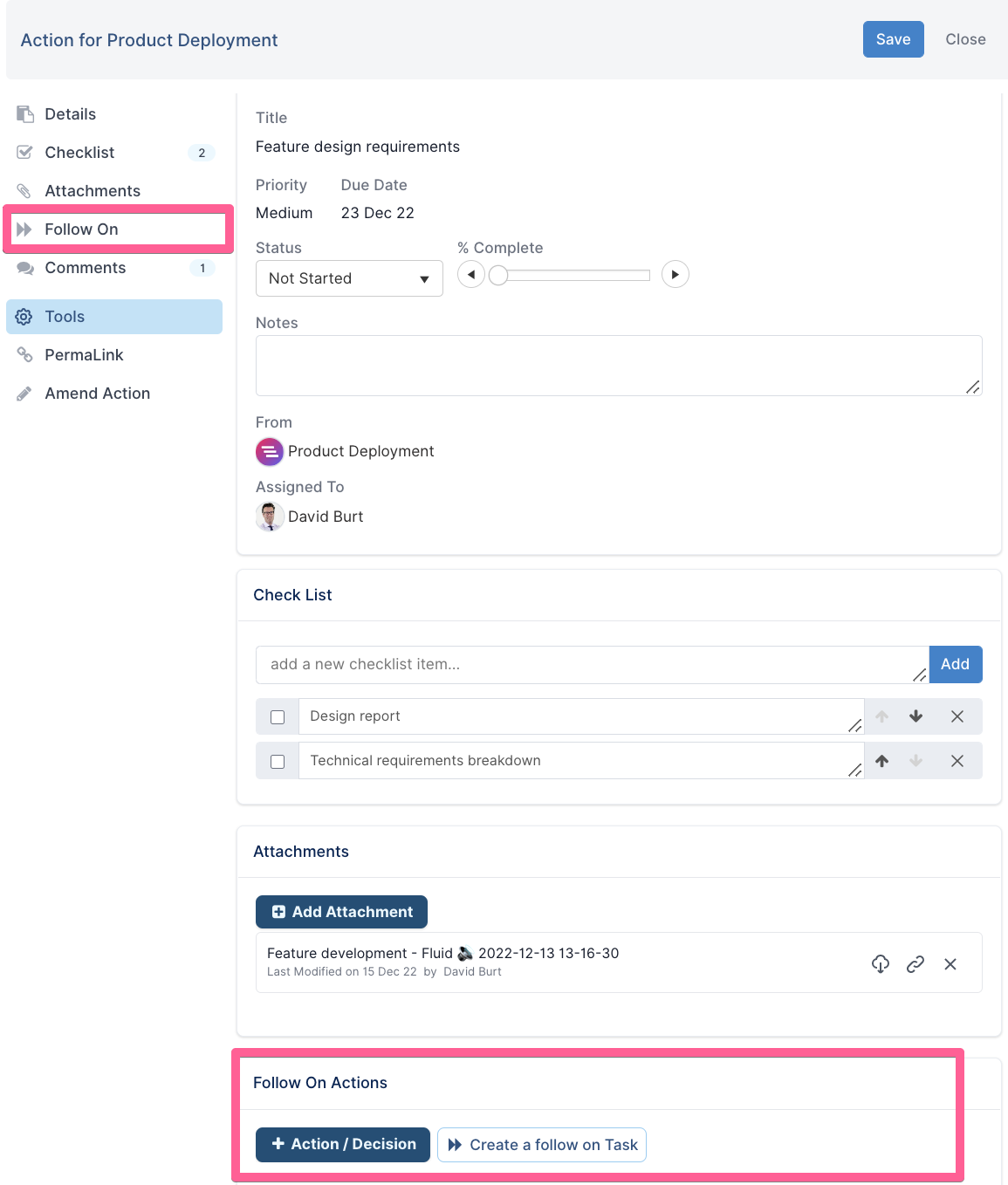Move Technical requirements breakdown item up
The image size is (1008, 1185).
(x=882, y=761)
